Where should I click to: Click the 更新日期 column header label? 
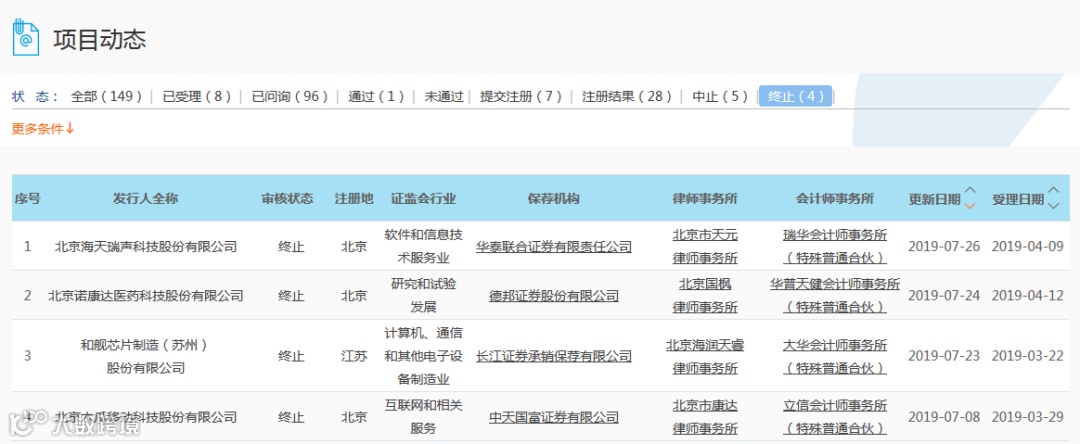[x=934, y=200]
